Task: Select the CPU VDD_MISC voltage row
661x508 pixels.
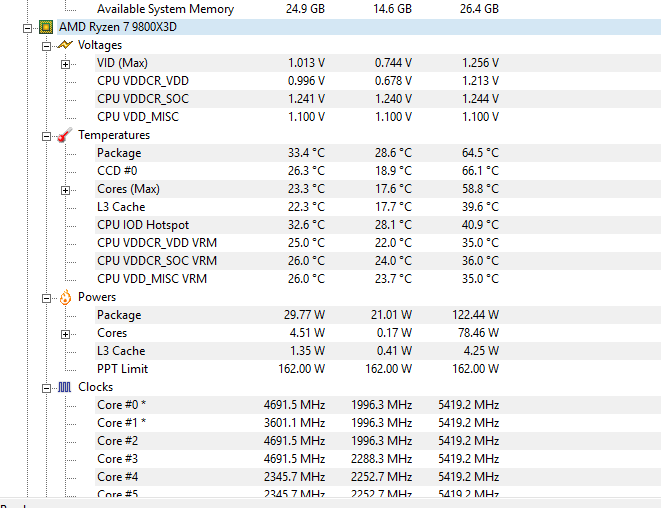Action: (x=378, y=117)
